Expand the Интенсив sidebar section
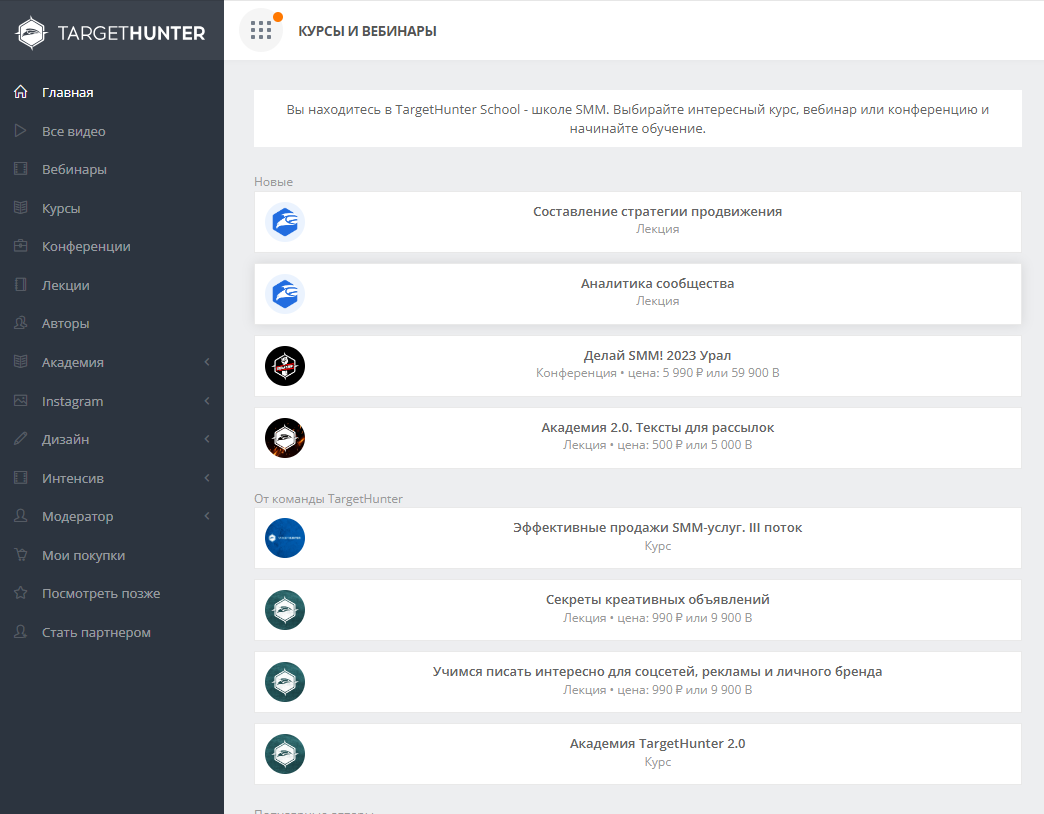 click(x=206, y=478)
